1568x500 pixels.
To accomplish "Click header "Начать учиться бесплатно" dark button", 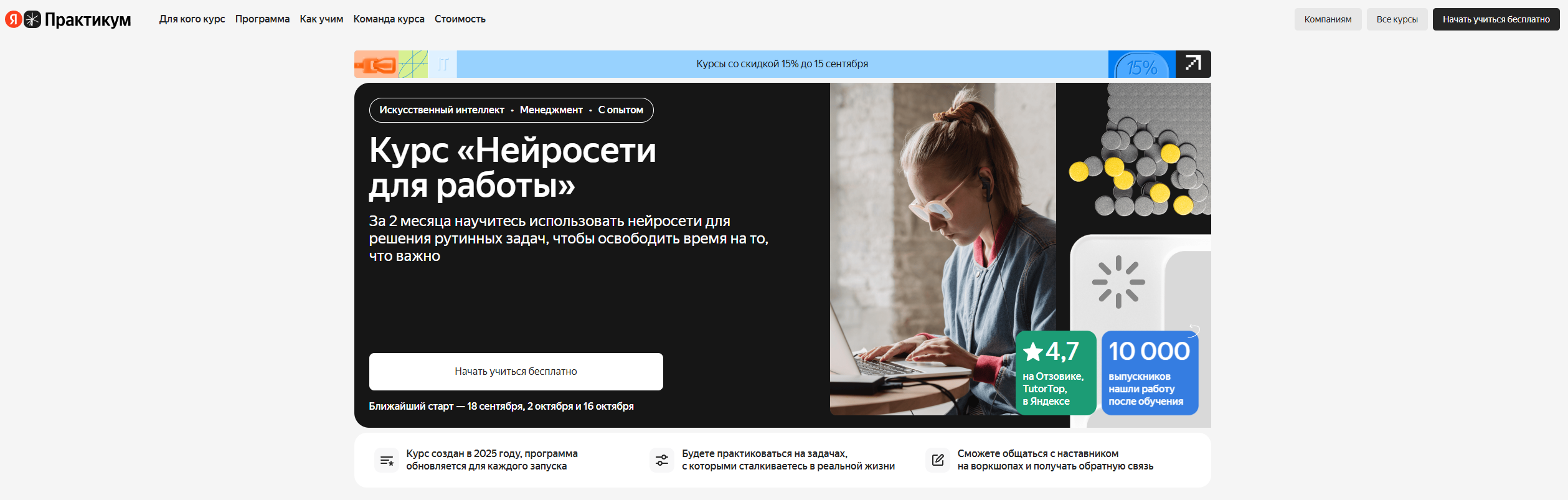I will pos(1496,19).
